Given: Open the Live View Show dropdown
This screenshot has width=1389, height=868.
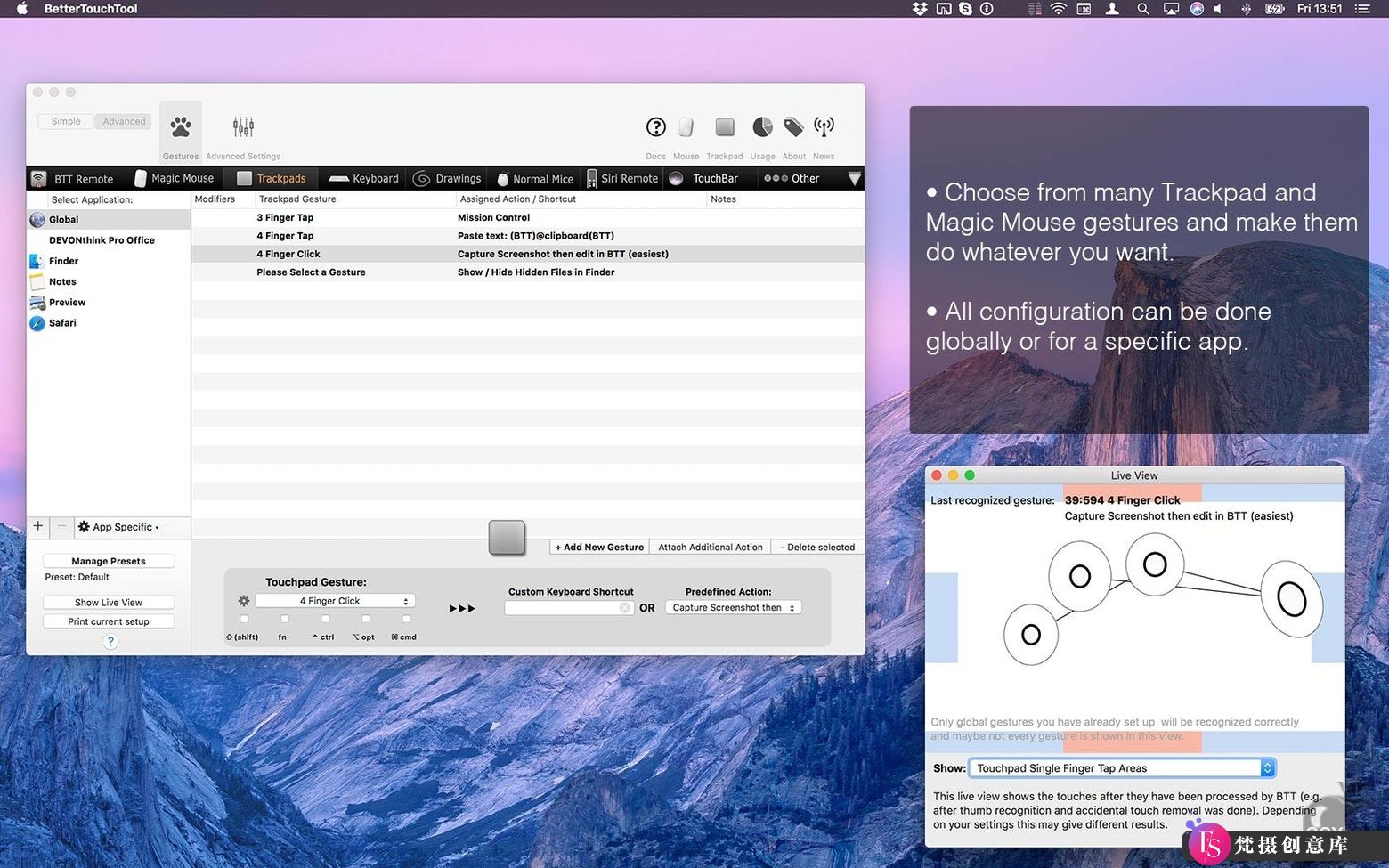Looking at the screenshot, I should [x=1124, y=768].
